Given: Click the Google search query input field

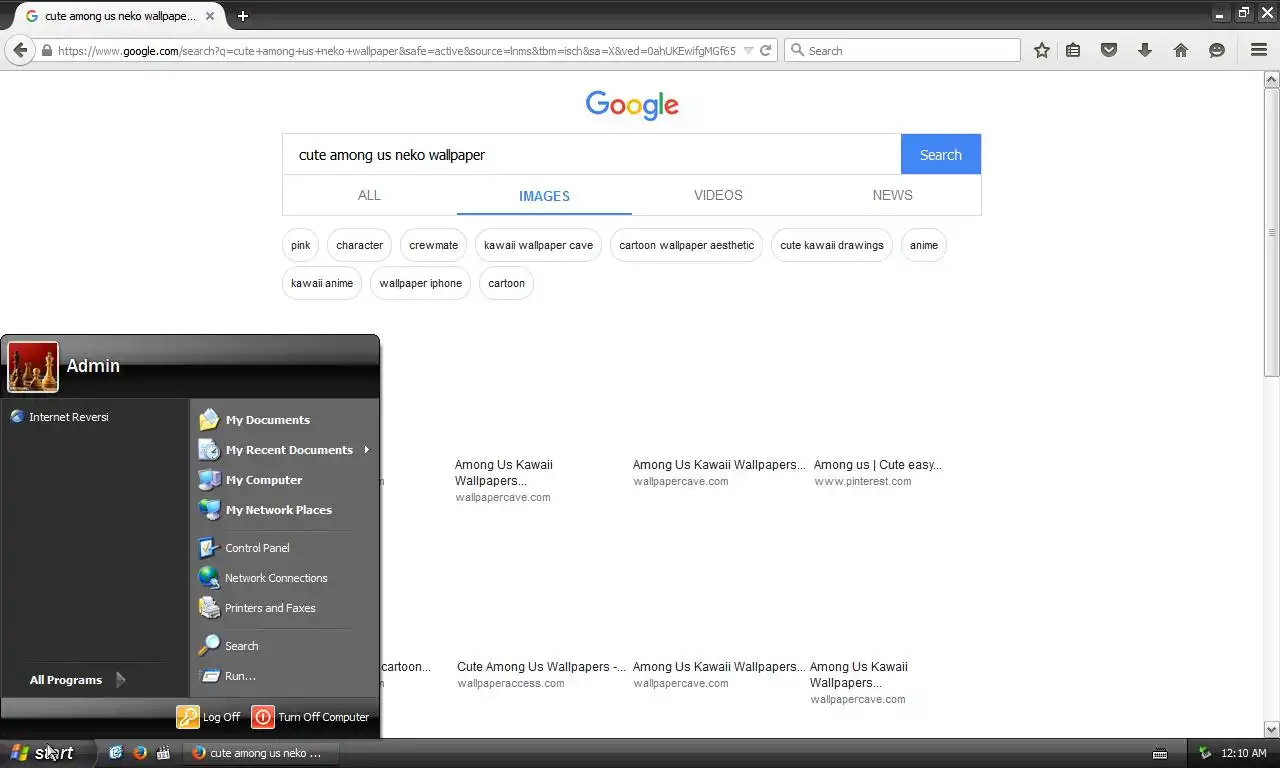Looking at the screenshot, I should [x=592, y=155].
